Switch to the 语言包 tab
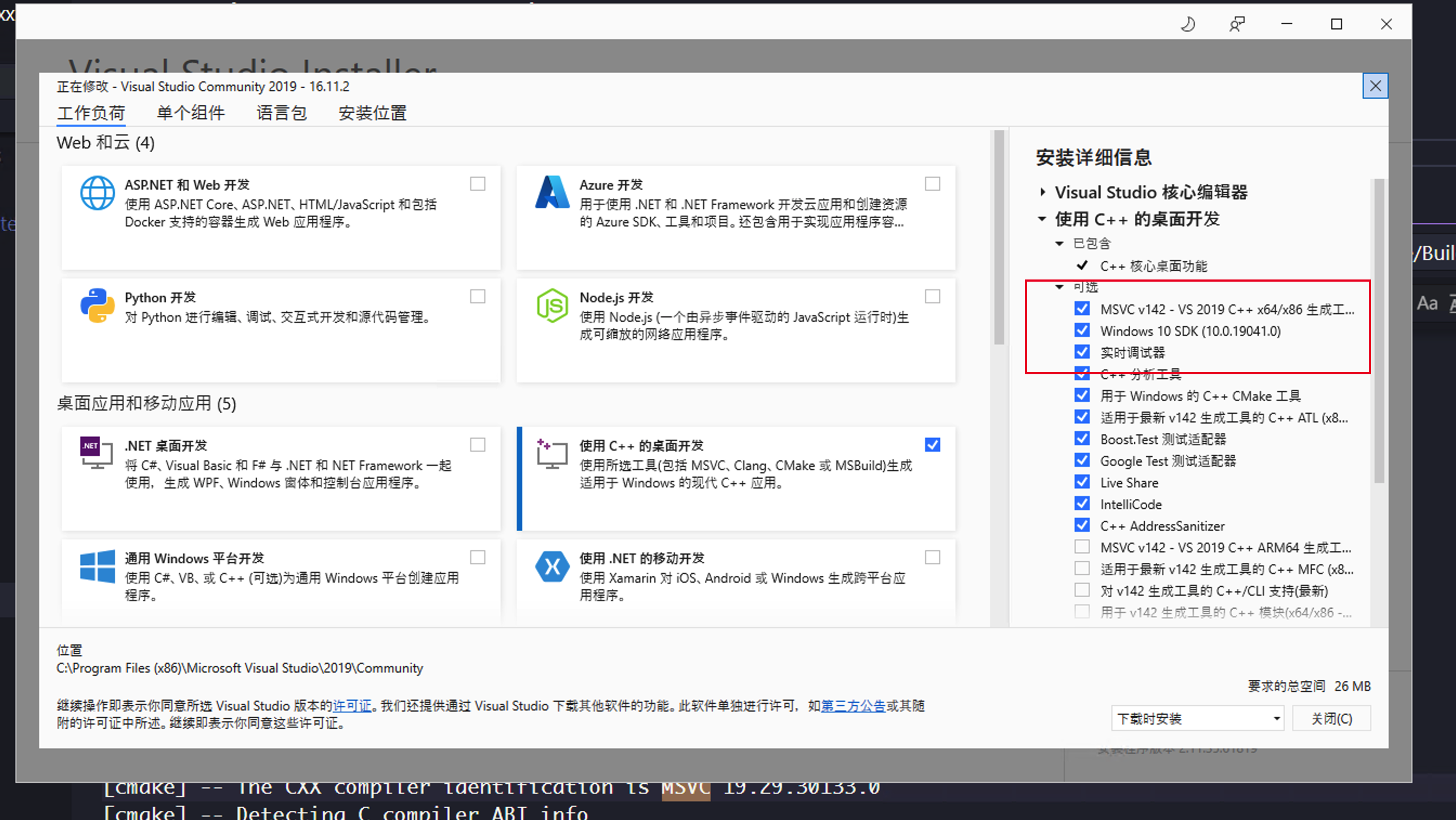Image resolution: width=1456 pixels, height=820 pixels. (281, 113)
